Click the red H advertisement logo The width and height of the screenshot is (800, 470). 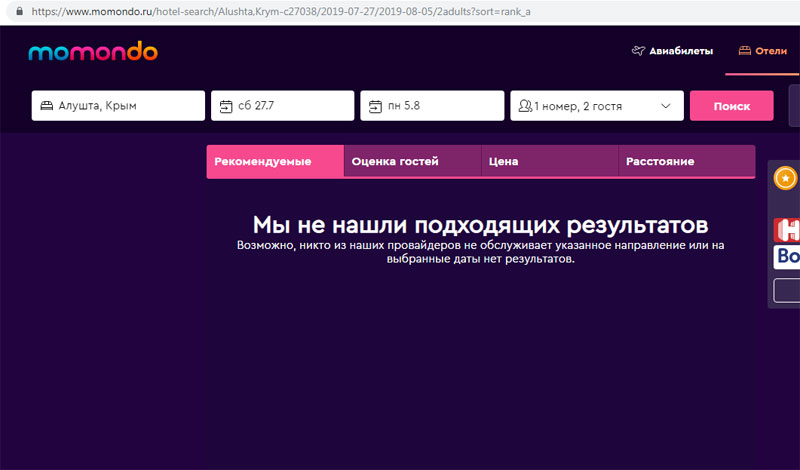click(x=787, y=230)
